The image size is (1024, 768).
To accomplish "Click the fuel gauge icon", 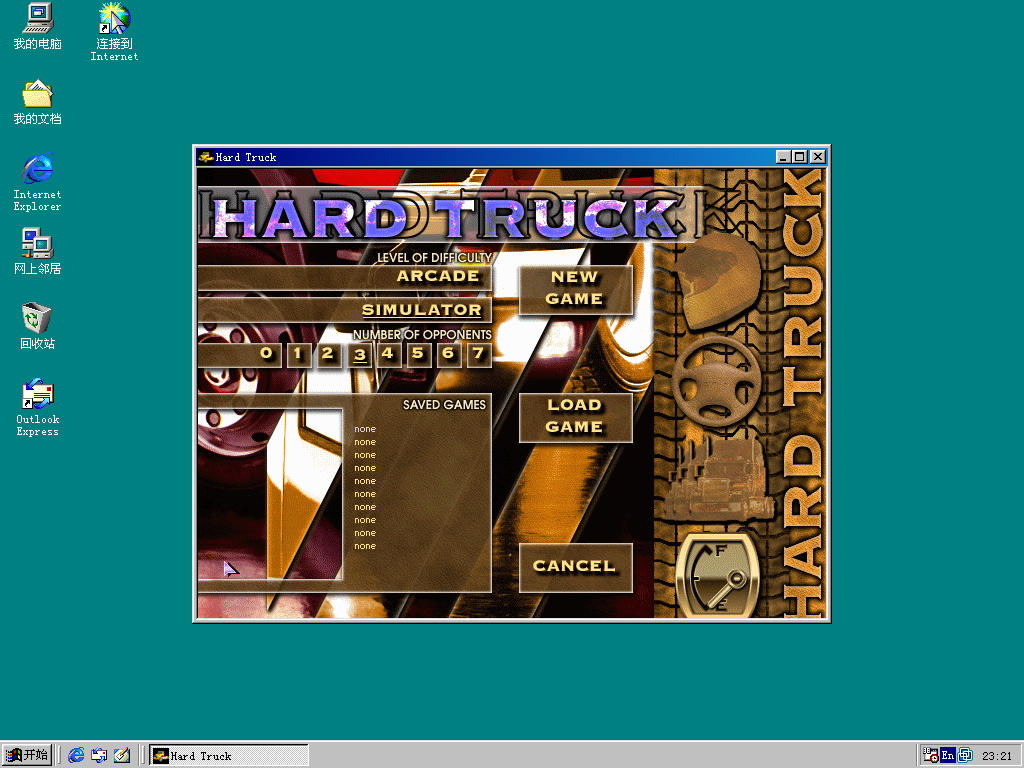I will (x=718, y=576).
